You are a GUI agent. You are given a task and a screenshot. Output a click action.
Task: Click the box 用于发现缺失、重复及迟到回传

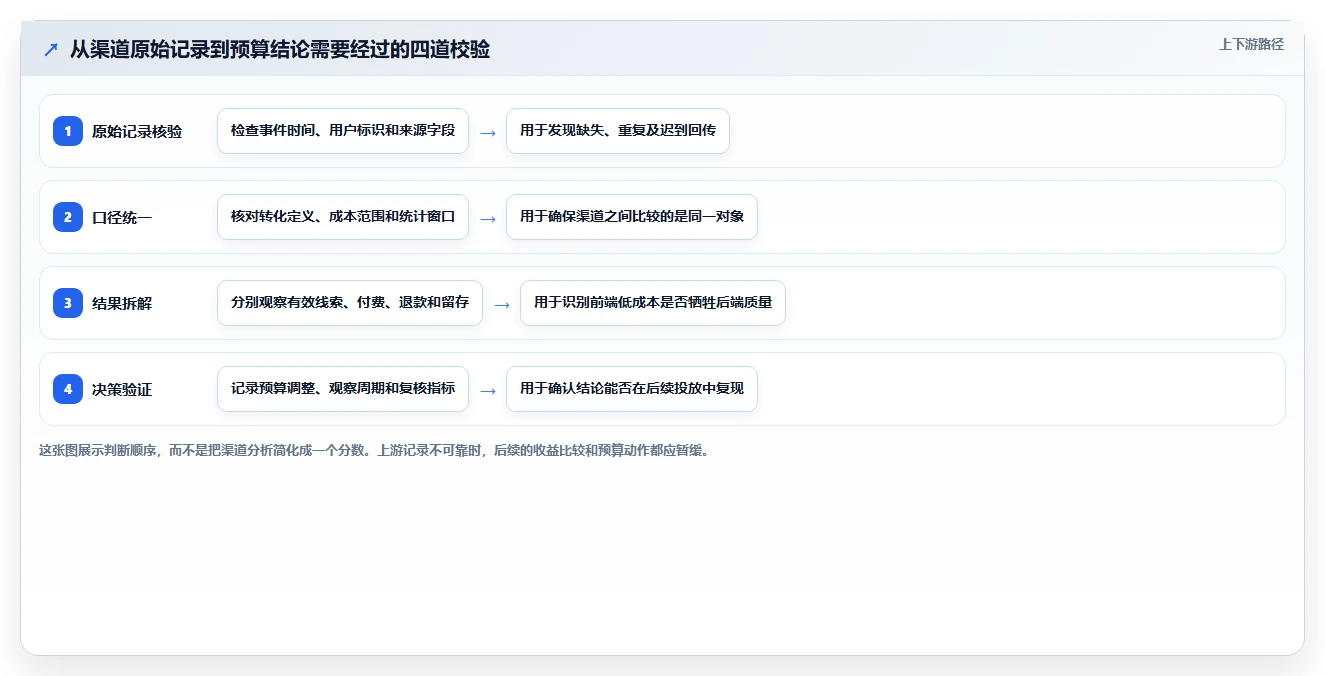(x=618, y=131)
